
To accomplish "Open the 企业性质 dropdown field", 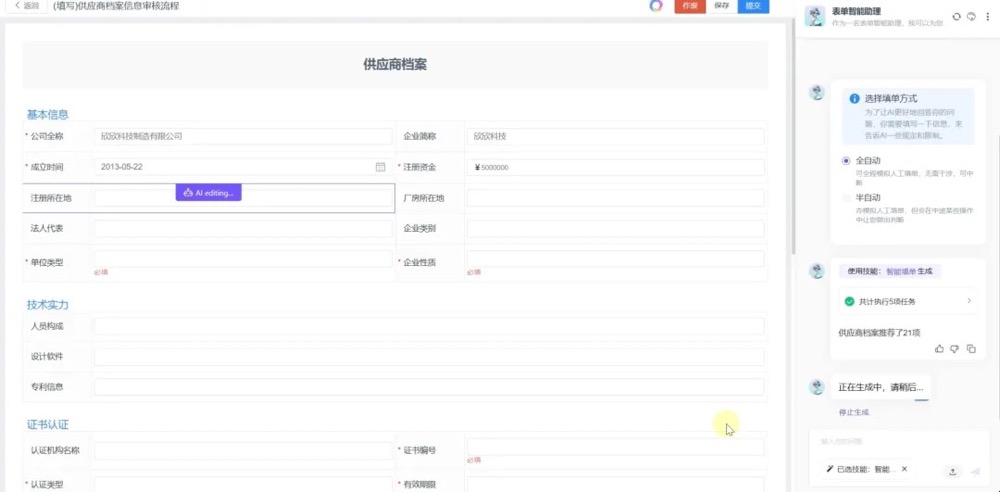I will [615, 258].
